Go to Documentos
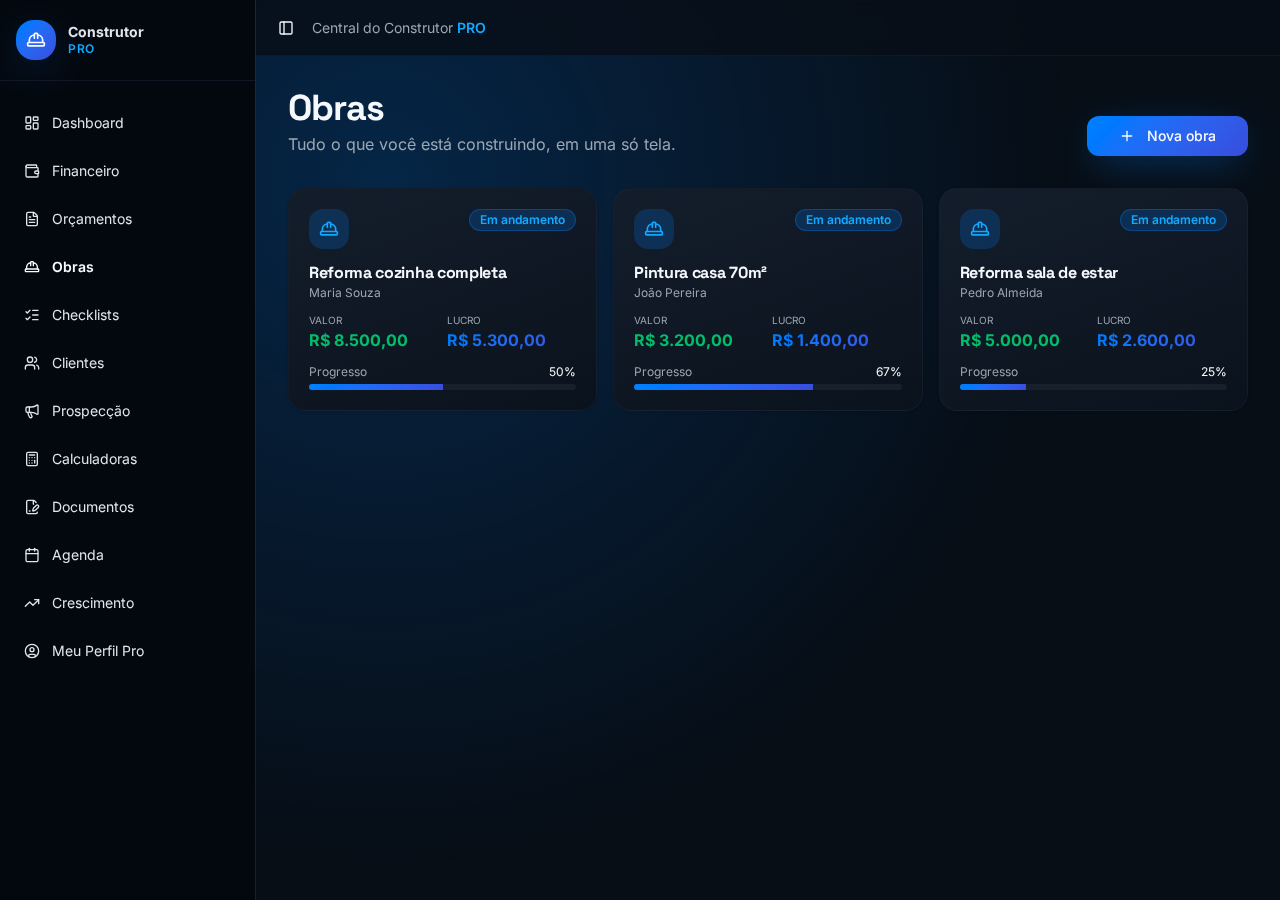This screenshot has height=900, width=1280. 127,507
